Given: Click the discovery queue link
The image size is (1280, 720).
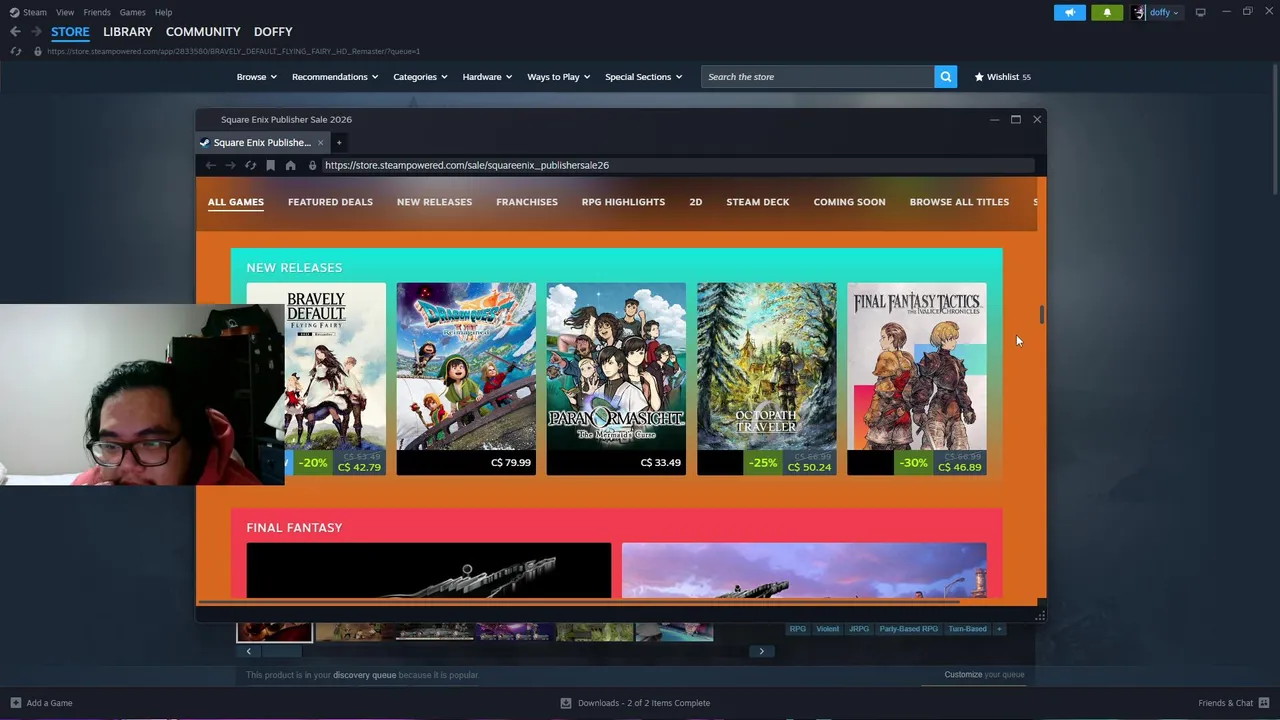Looking at the screenshot, I should coord(365,675).
